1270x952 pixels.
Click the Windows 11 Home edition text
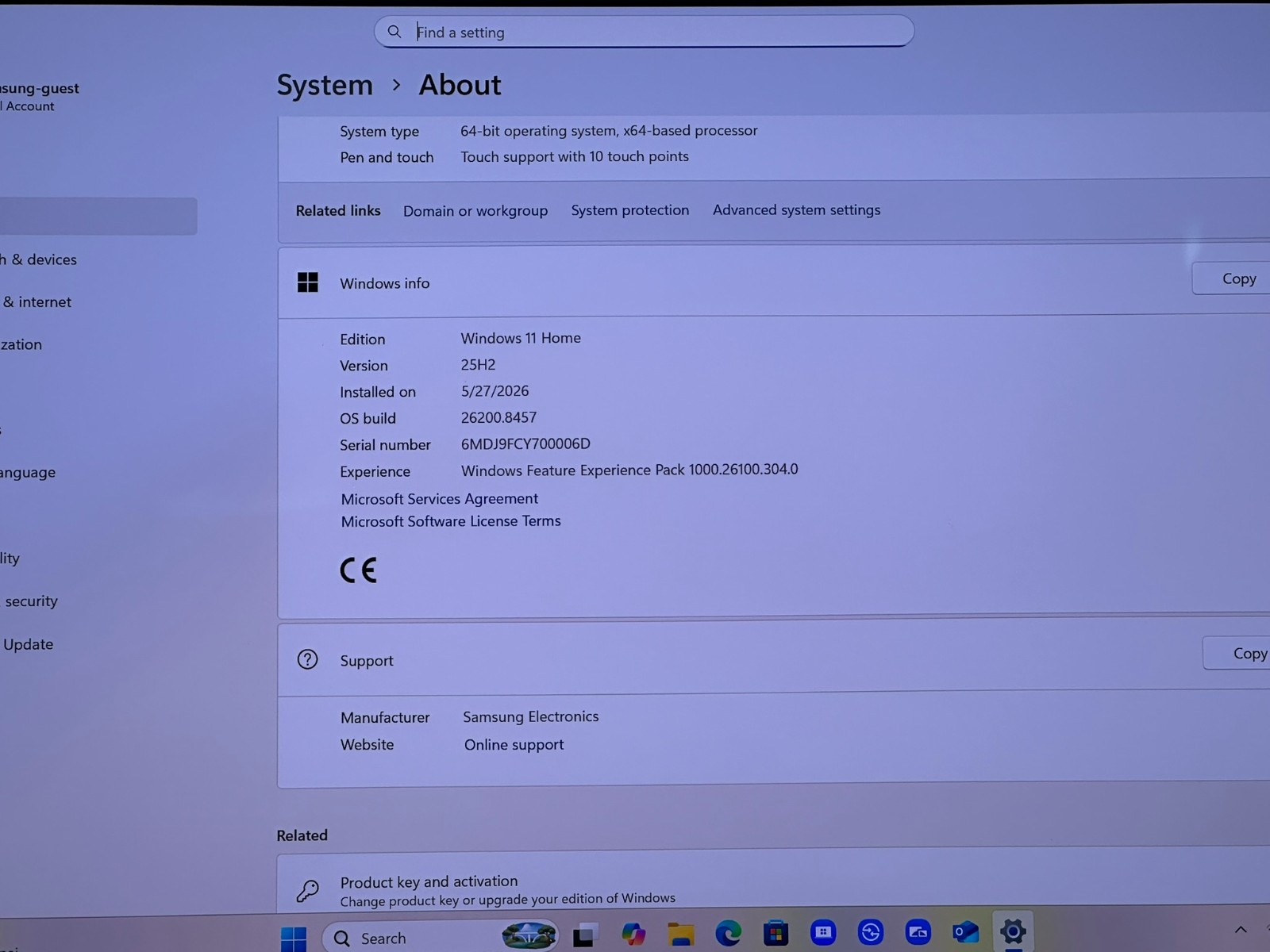[x=521, y=338]
